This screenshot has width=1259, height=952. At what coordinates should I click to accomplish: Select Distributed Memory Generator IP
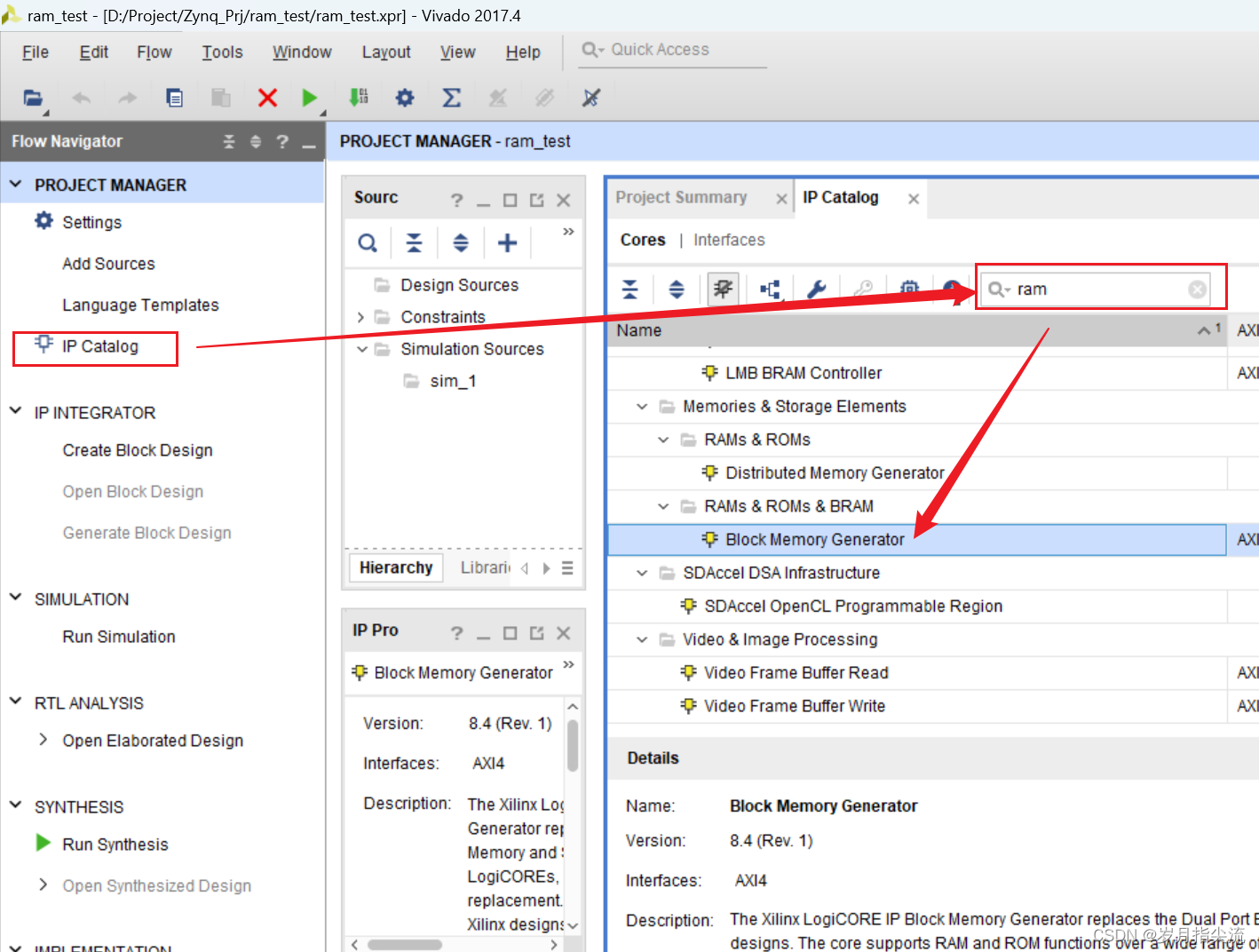pyautogui.click(x=835, y=473)
